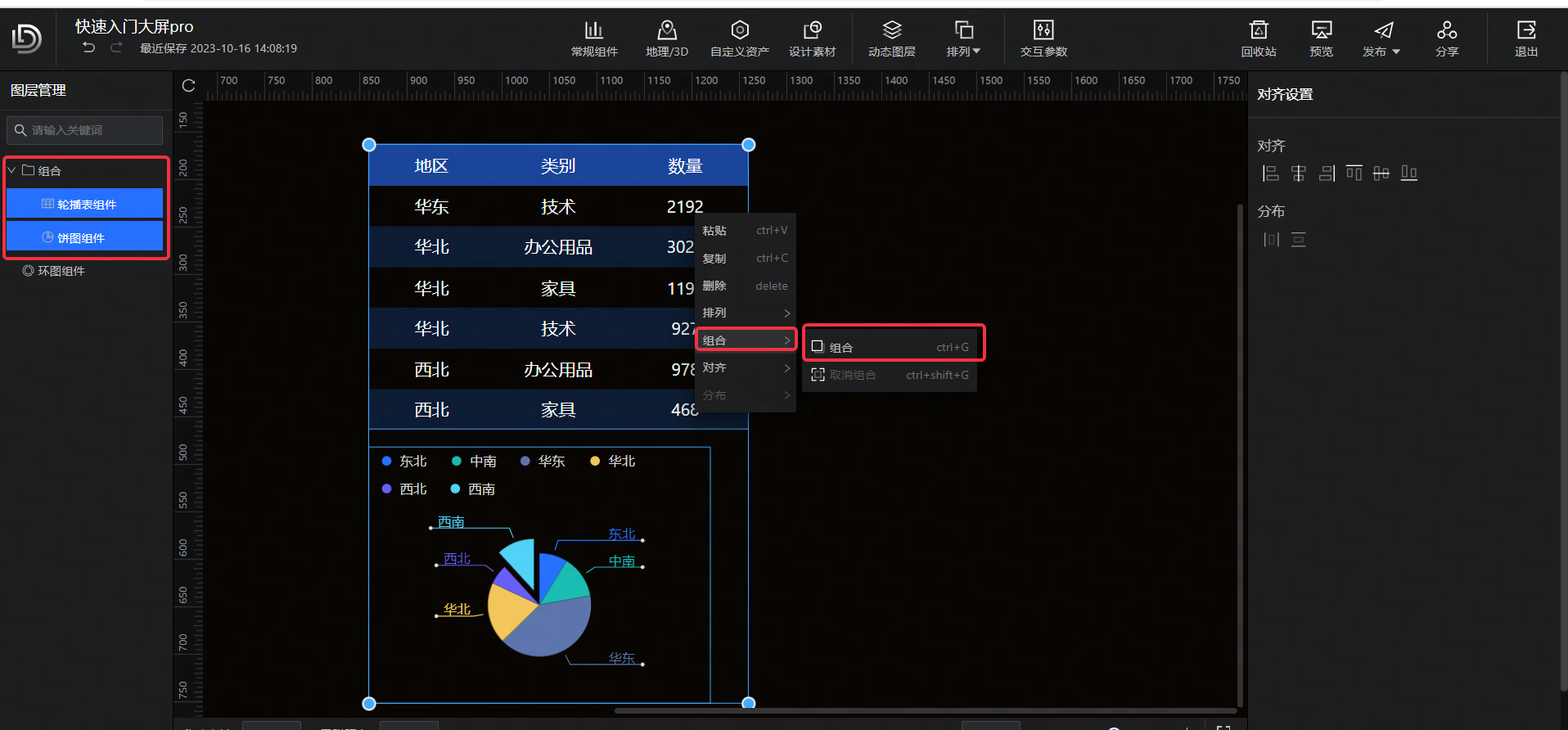The image size is (1568, 730).
Task: Click the undo arrow under the title
Action: [88, 48]
